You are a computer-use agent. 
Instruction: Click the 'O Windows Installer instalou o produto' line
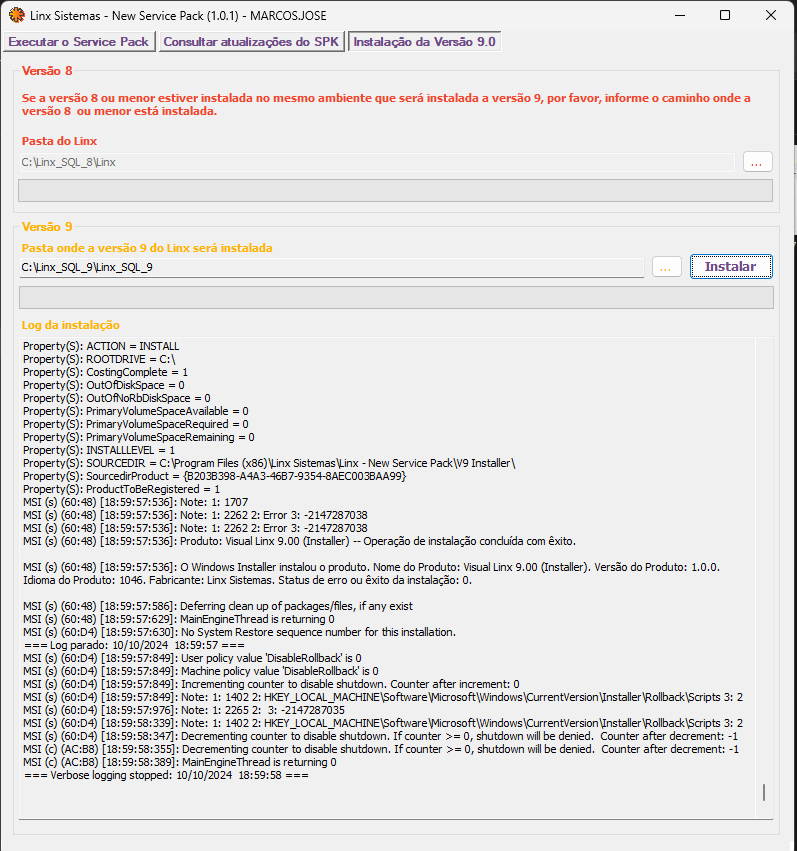click(372, 568)
